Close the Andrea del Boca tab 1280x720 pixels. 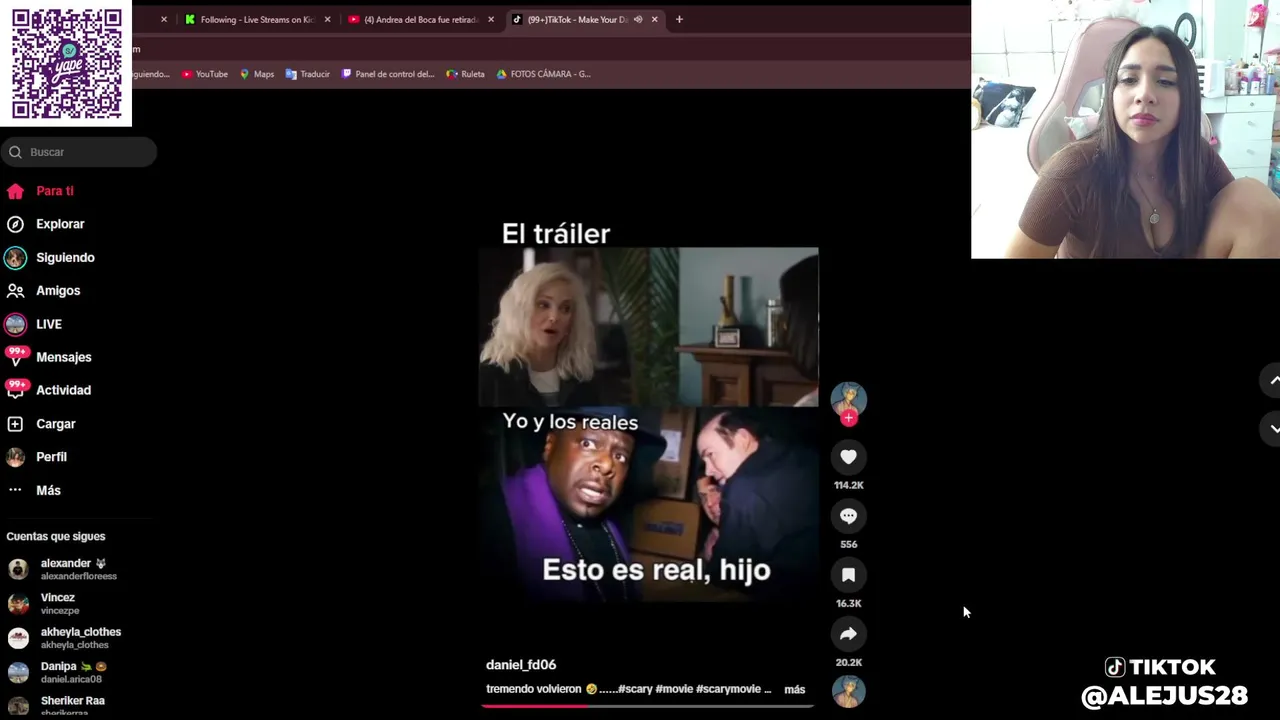coord(491,19)
